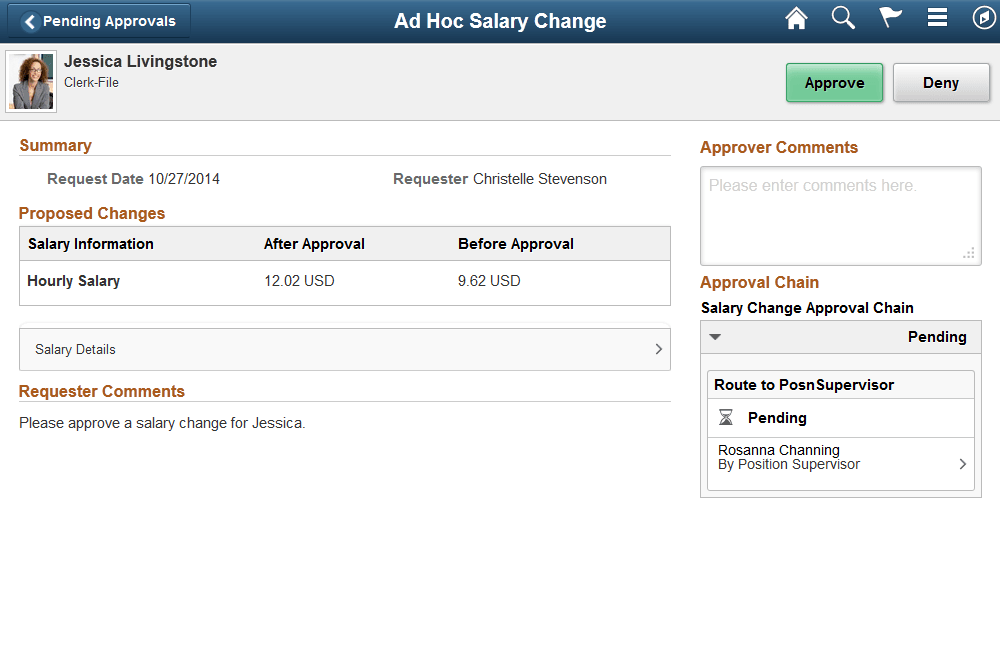Image resolution: width=1000 pixels, height=668 pixels.
Task: Open the Salary Details link
Action: (x=75, y=349)
